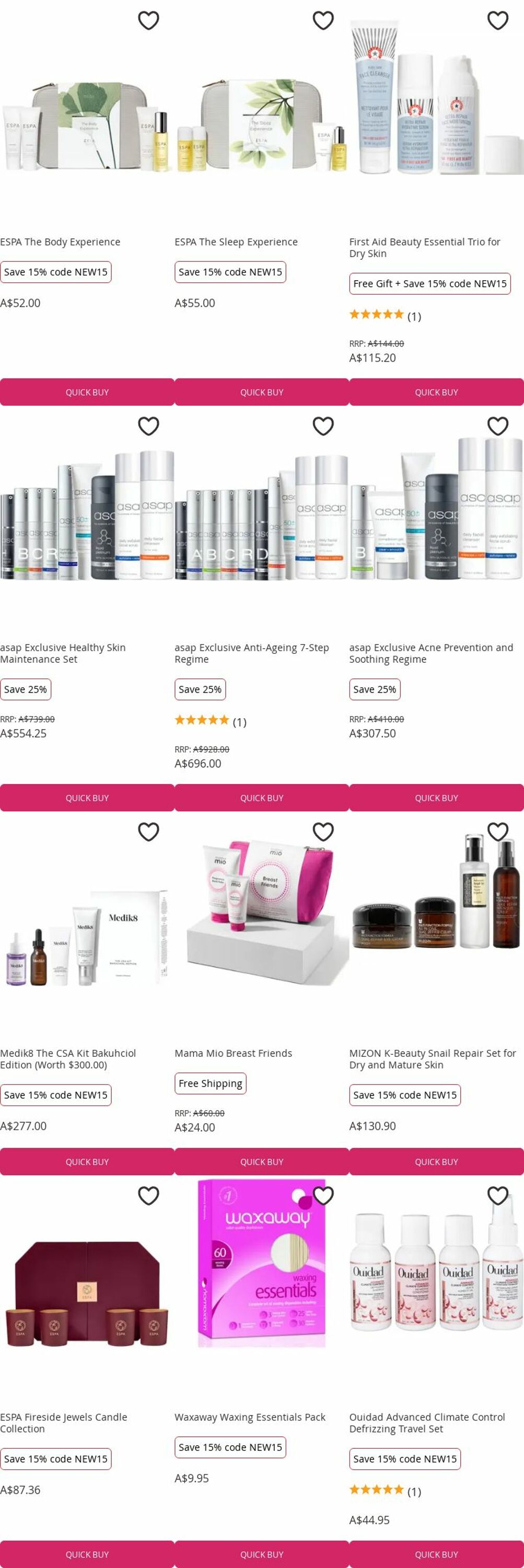The width and height of the screenshot is (524, 1568).
Task: Quick buy ESPA The Body Experience
Action: pos(87,392)
